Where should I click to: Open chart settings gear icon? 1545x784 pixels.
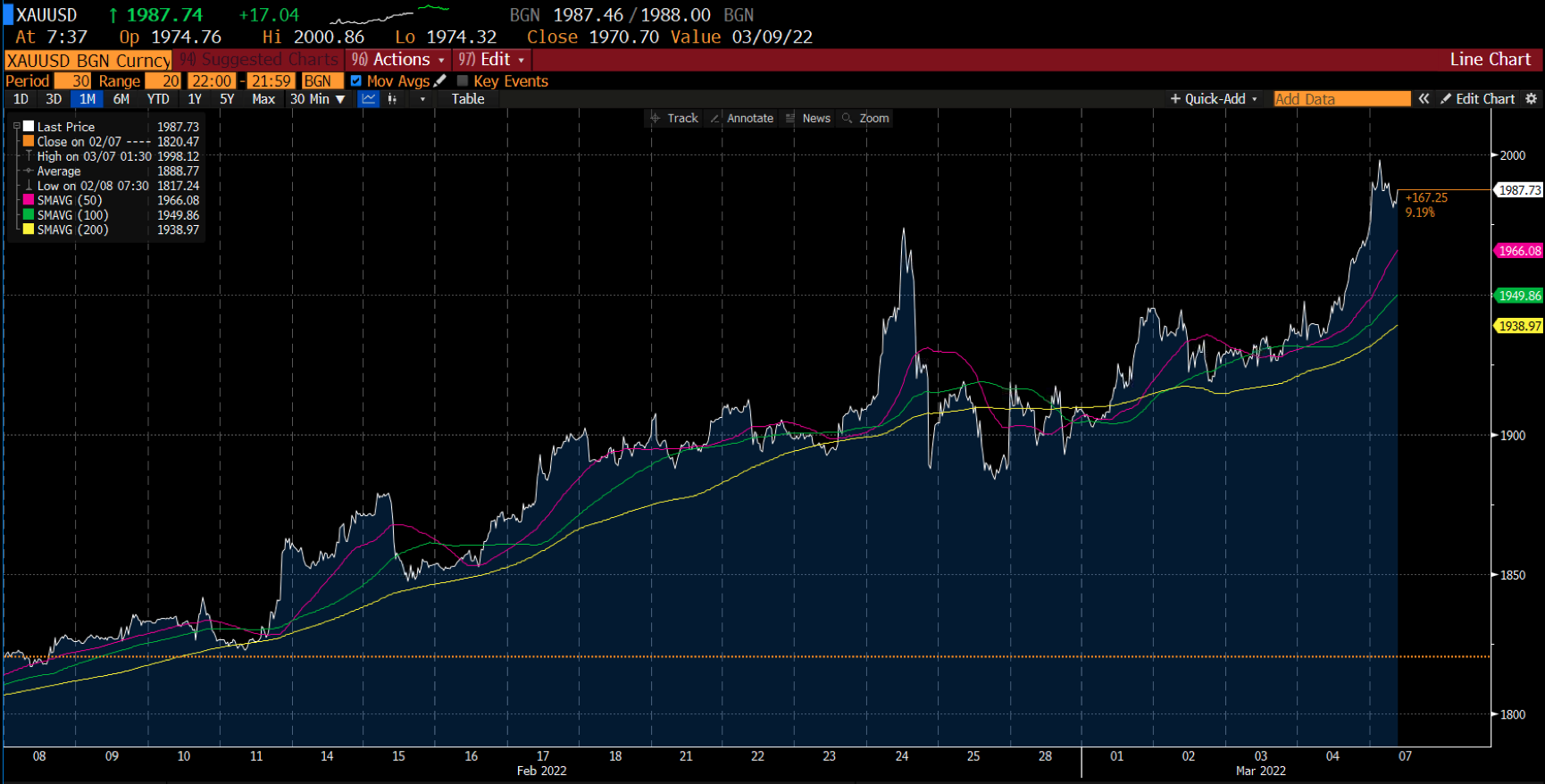(x=1531, y=99)
